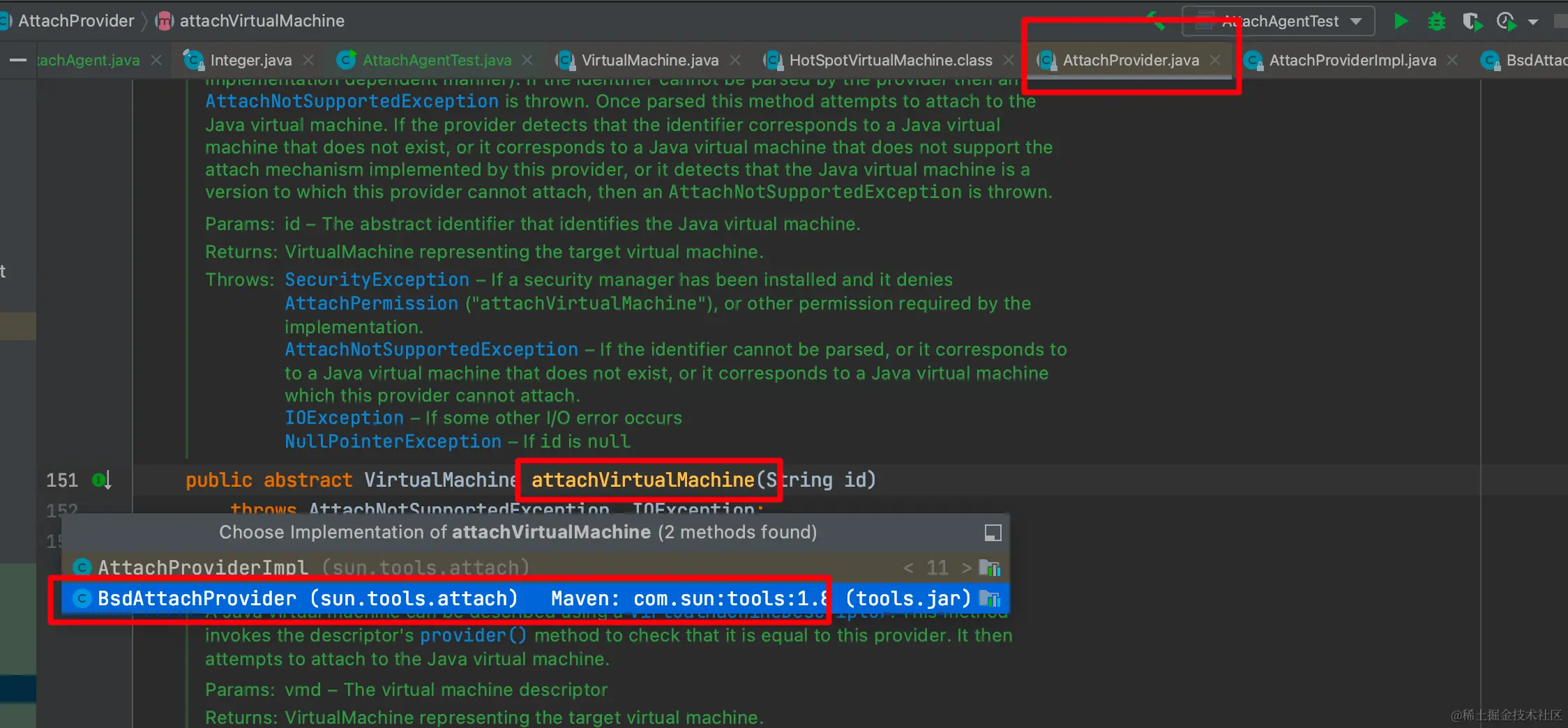Image resolution: width=1568 pixels, height=728 pixels.
Task: Click the 'public' keyword on line 151
Action: 219,480
